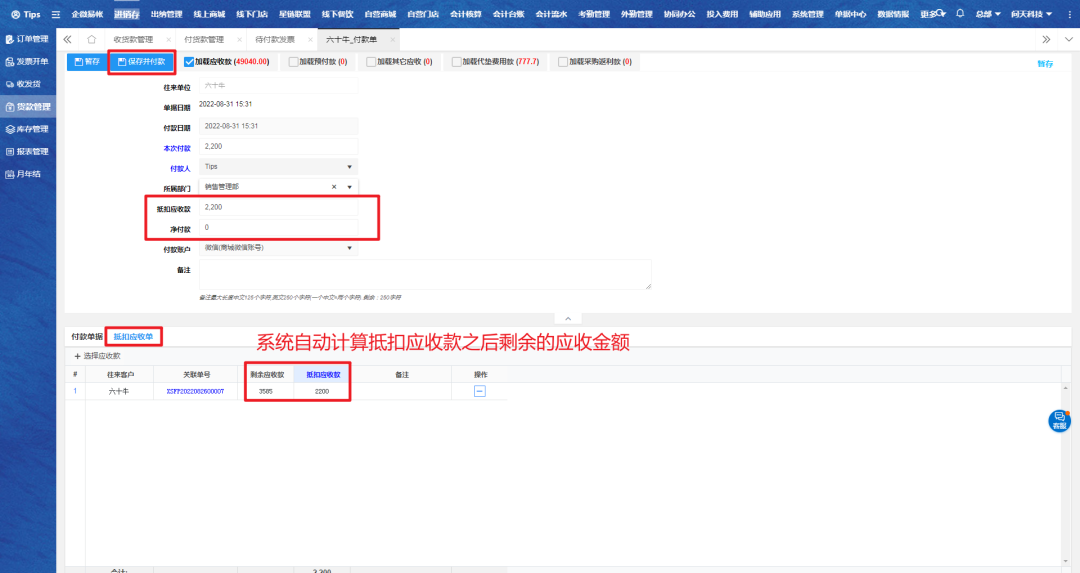Remove row 1 with the minus icon
This screenshot has width=1080, height=573.
click(479, 392)
